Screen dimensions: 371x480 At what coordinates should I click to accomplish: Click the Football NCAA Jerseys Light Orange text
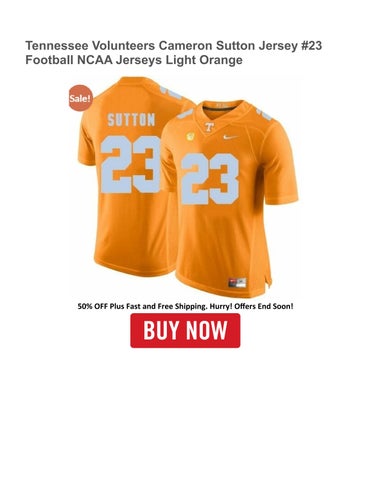[x=134, y=60]
